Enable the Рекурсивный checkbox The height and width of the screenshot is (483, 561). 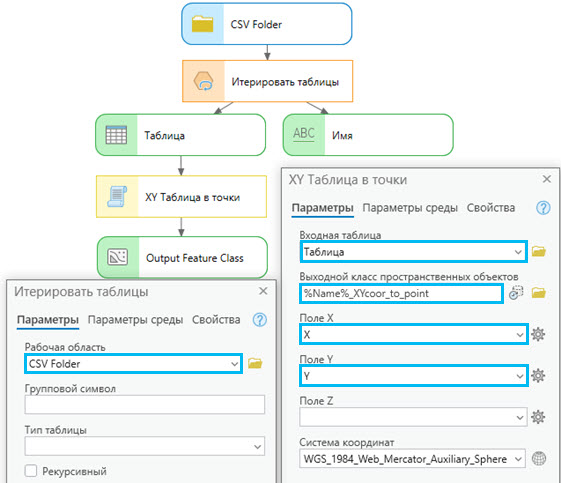pos(31,470)
